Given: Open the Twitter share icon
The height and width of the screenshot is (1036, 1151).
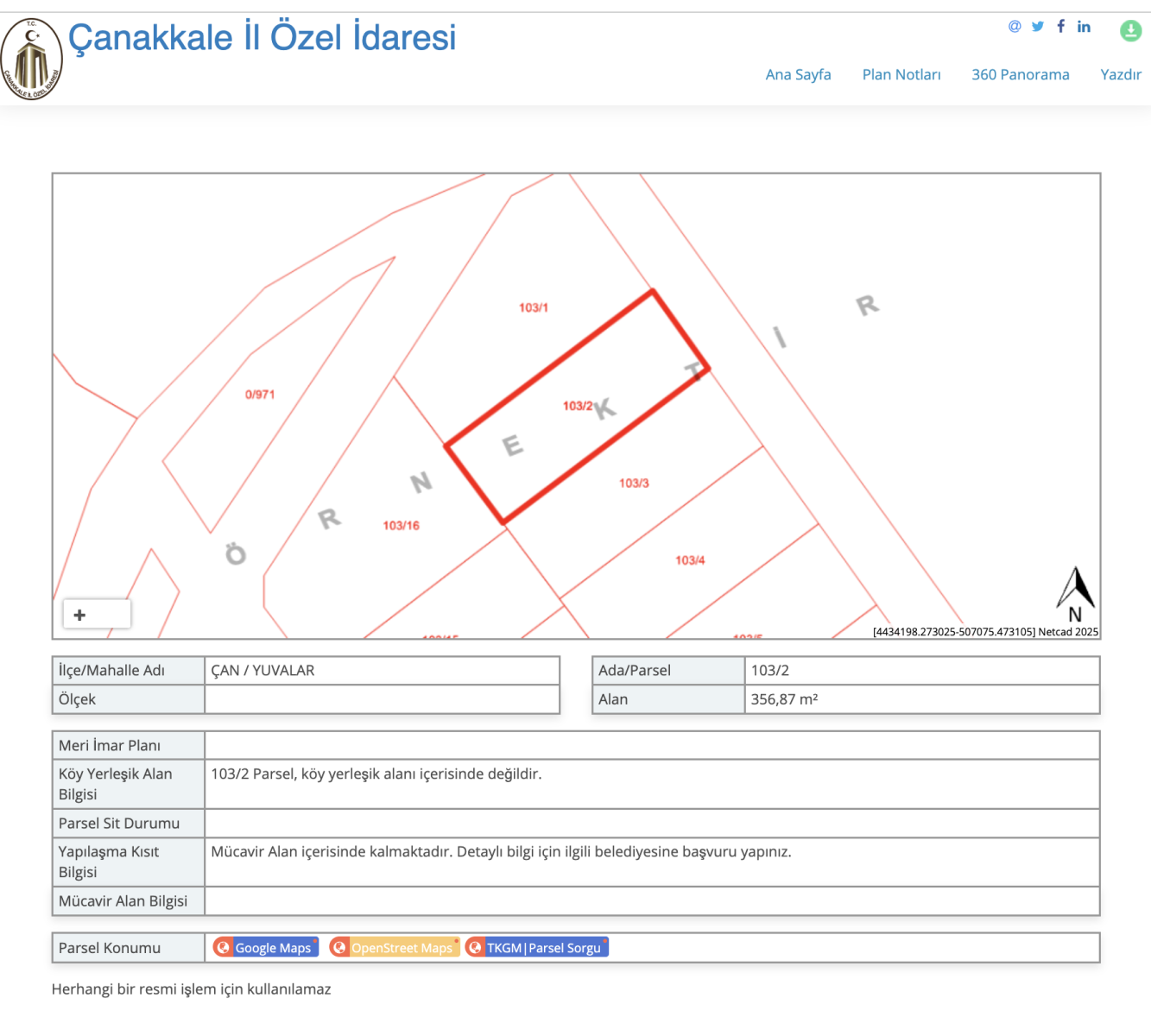Looking at the screenshot, I should [1038, 27].
